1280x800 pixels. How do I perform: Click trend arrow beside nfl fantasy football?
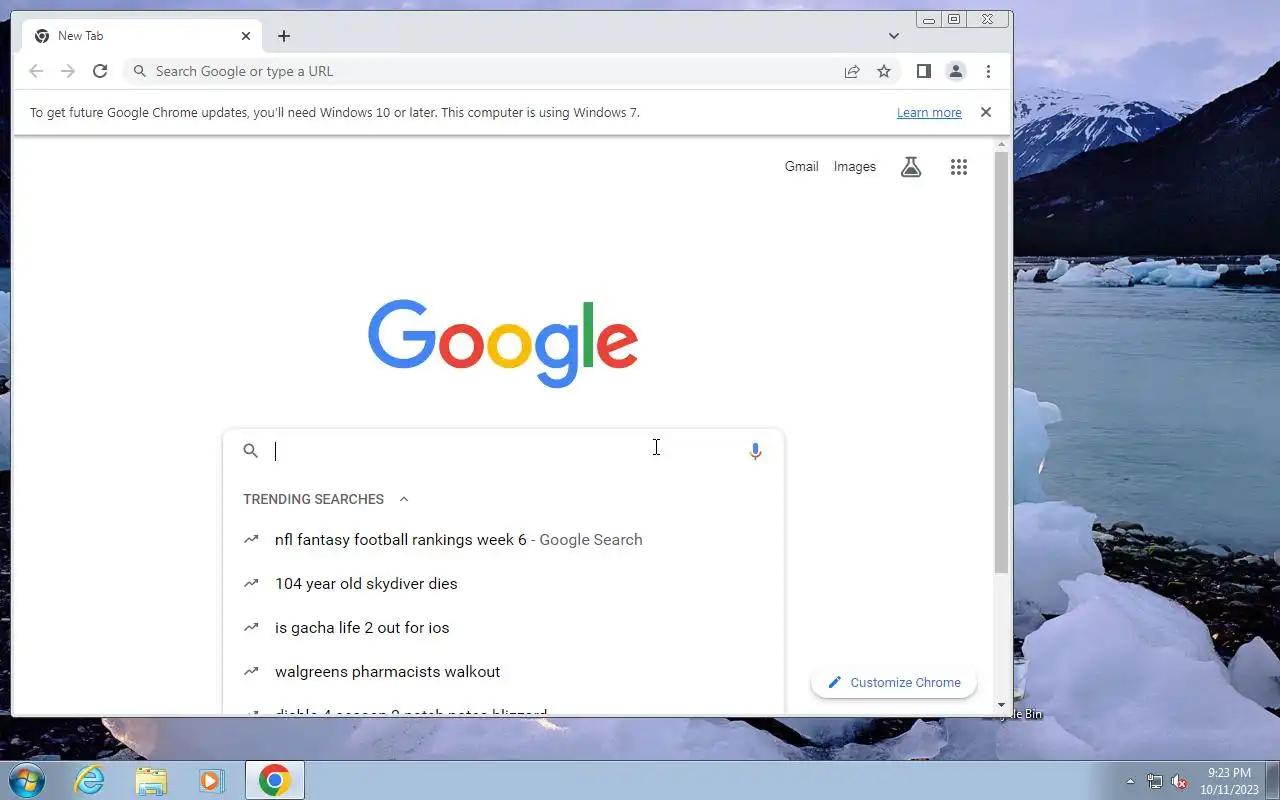coord(251,539)
